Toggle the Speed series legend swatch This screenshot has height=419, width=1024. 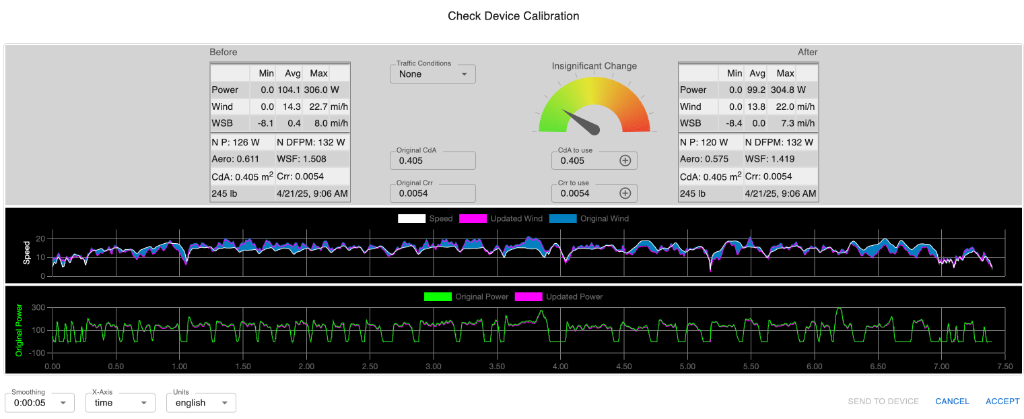click(412, 218)
